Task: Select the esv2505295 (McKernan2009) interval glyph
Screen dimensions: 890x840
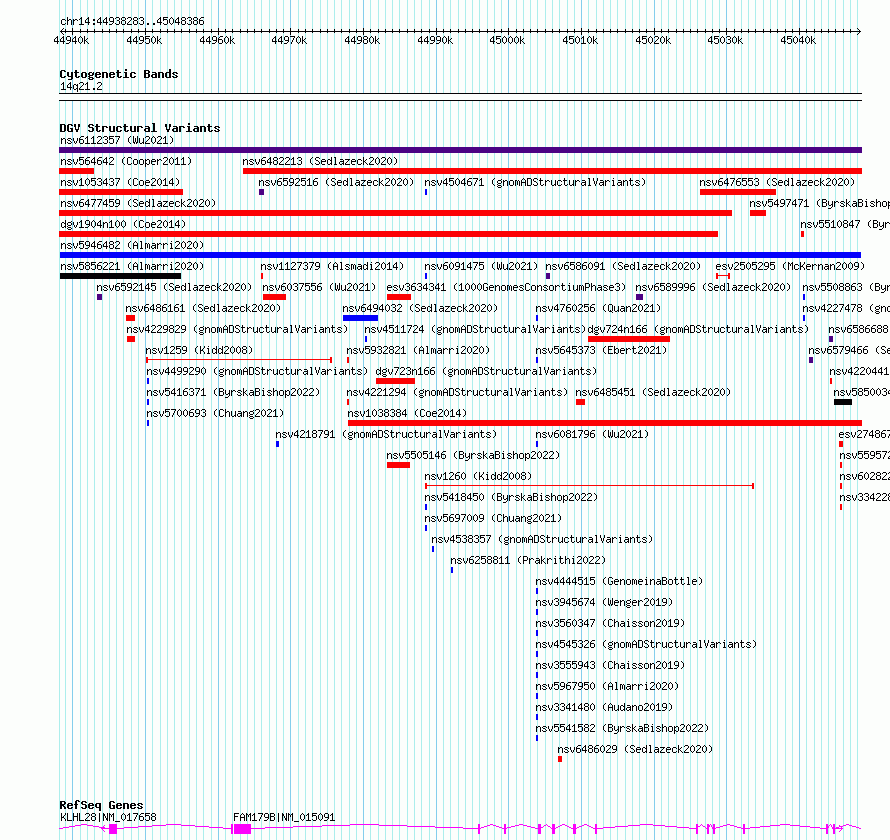Action: coord(723,276)
